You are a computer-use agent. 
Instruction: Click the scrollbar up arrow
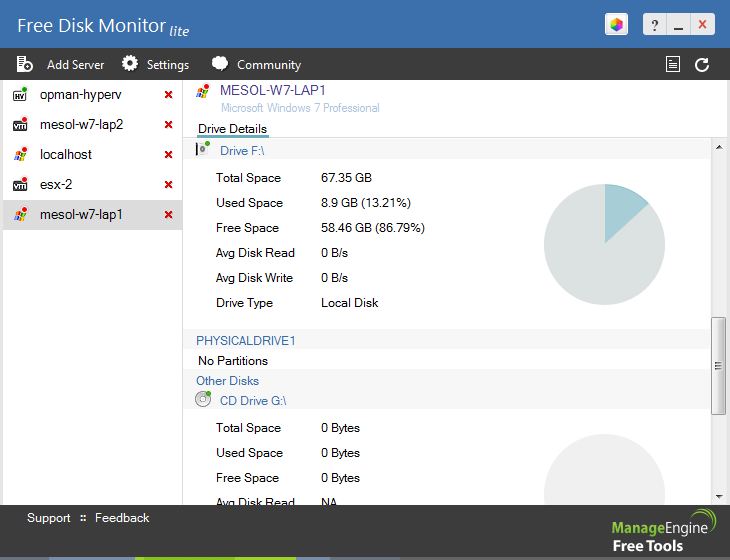point(719,148)
